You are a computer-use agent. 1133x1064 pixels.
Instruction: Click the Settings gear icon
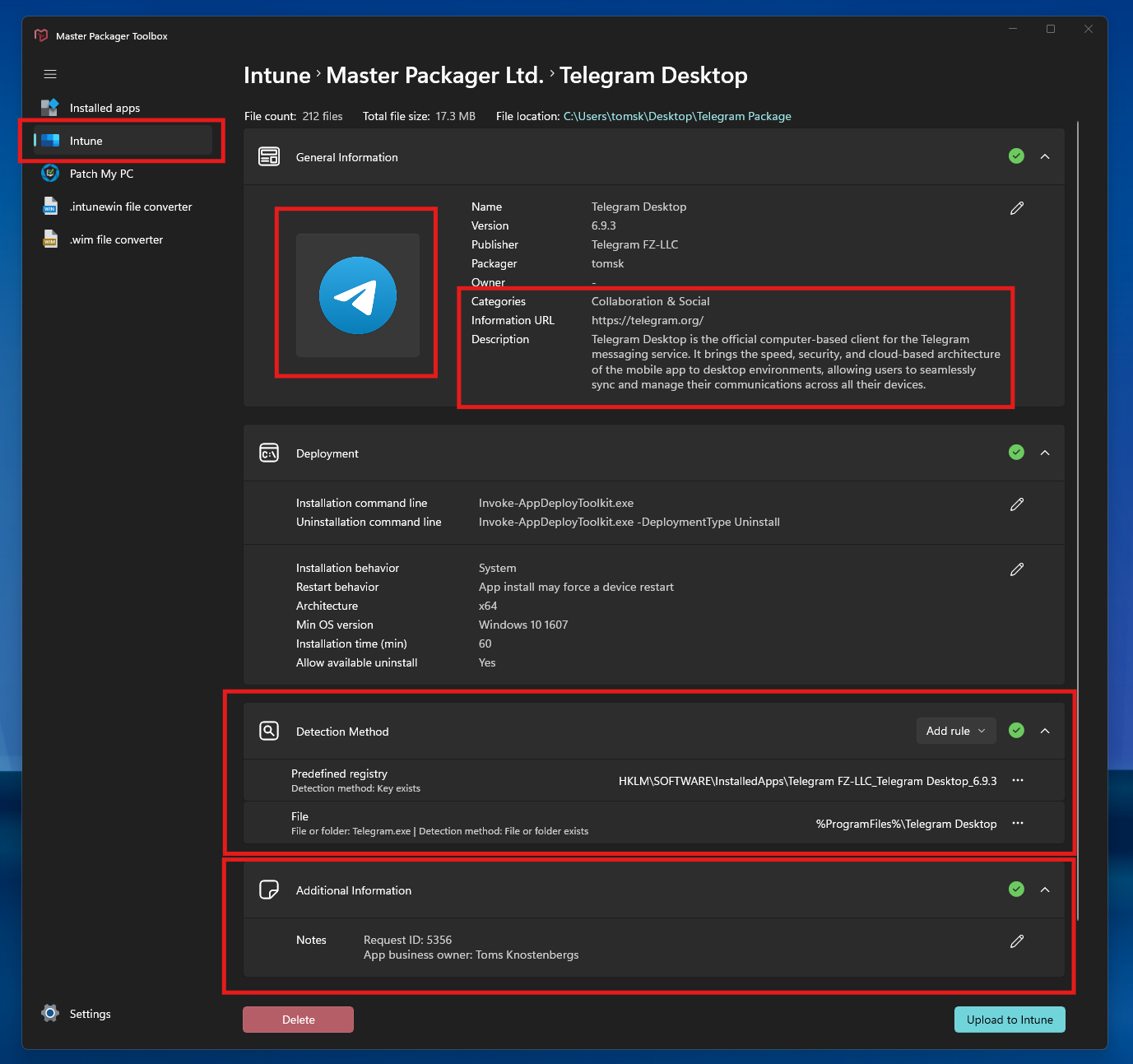click(50, 1013)
